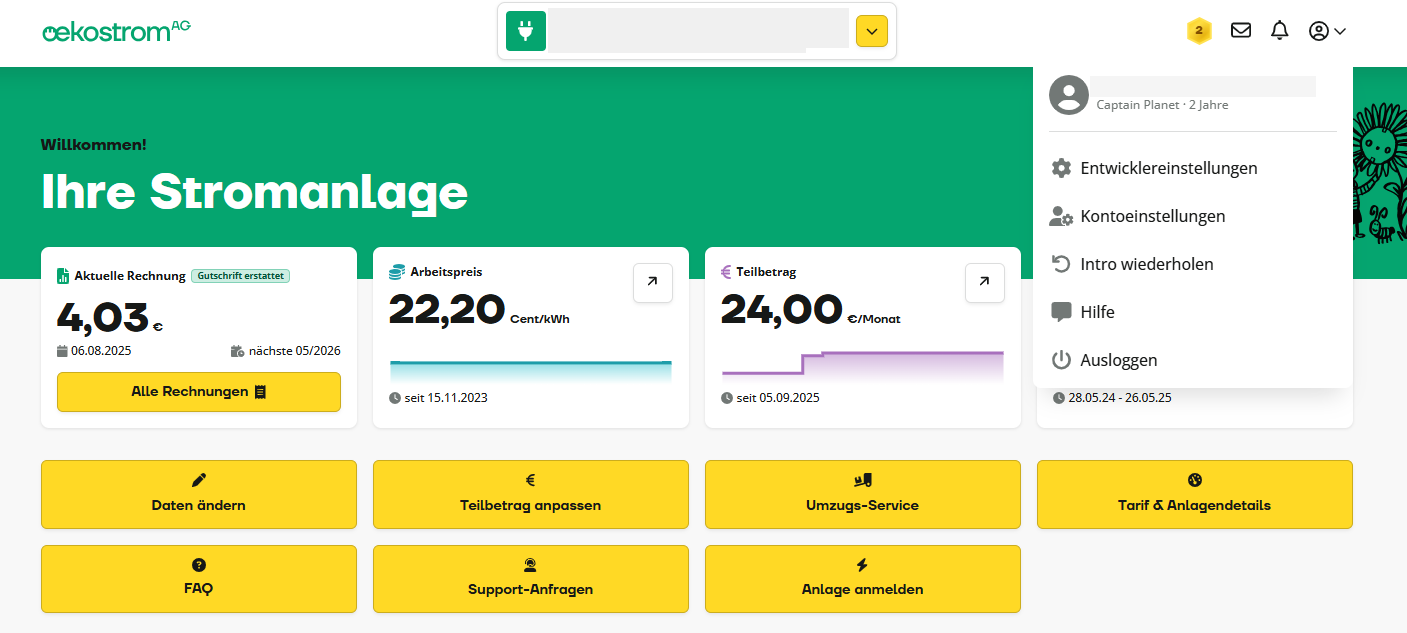Open Hilfe menu entry
This screenshot has width=1407, height=633.
(1193, 312)
